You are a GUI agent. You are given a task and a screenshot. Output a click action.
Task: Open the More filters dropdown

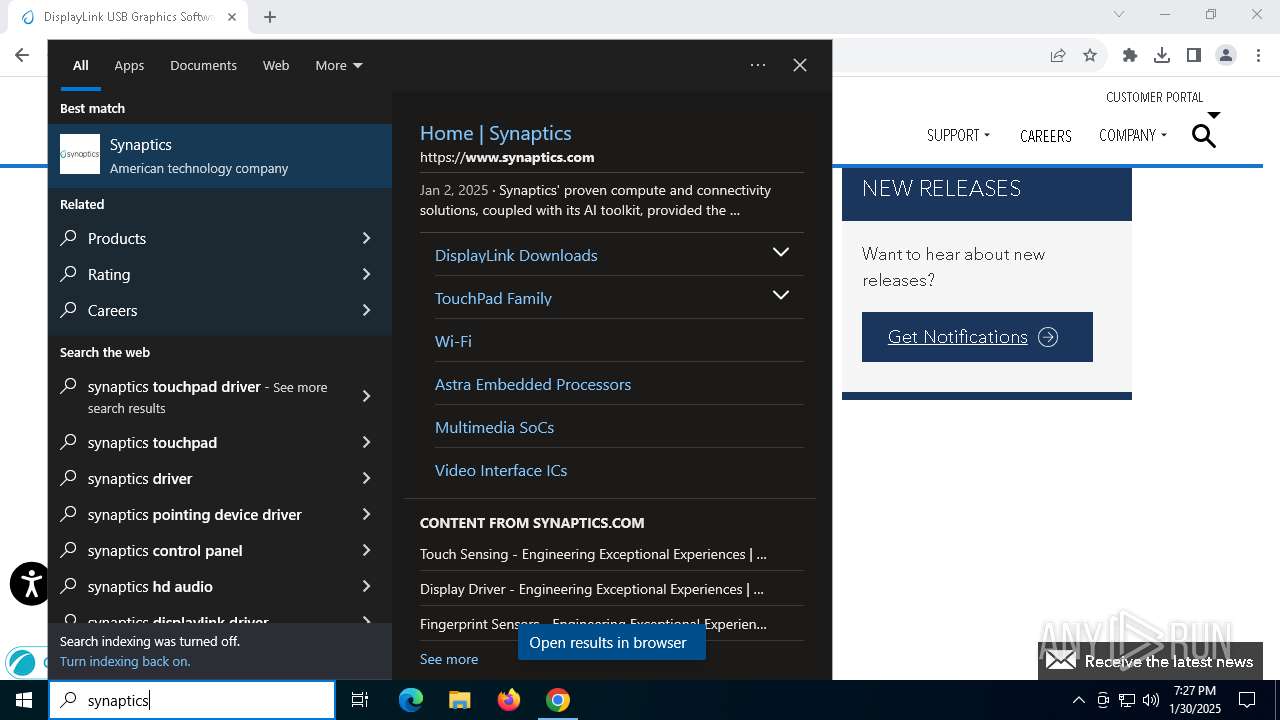(x=339, y=65)
